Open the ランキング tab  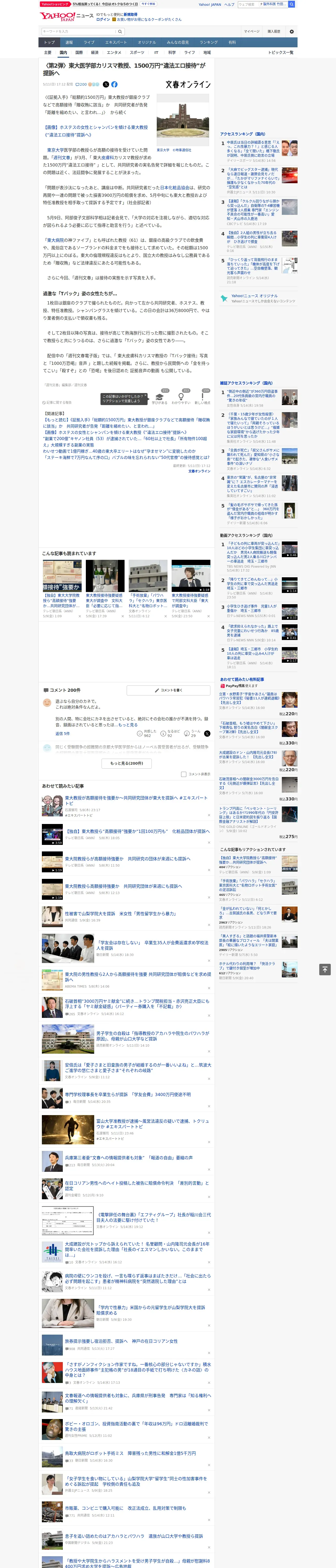[x=209, y=43]
